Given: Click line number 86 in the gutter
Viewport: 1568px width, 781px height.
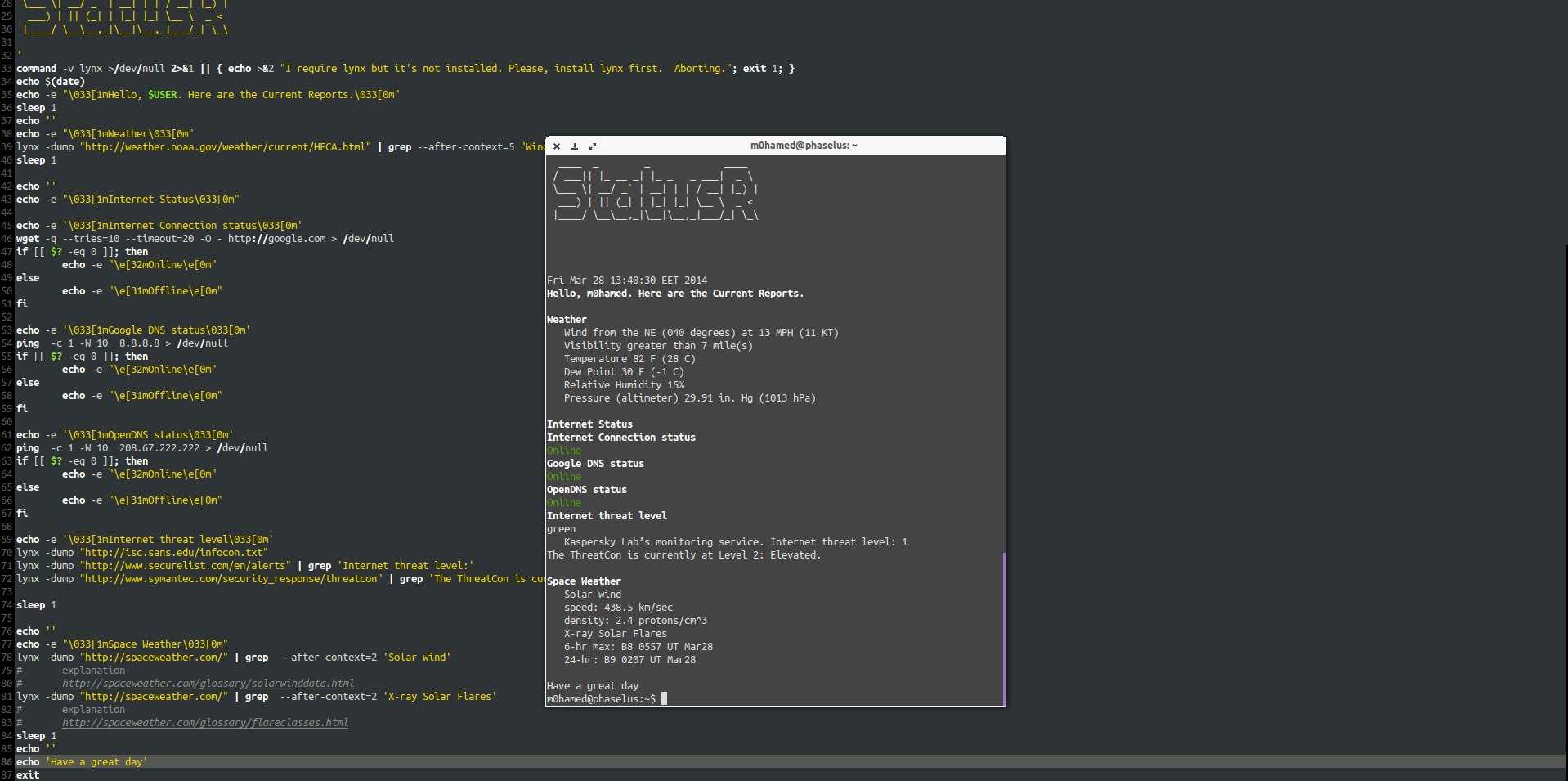Looking at the screenshot, I should coord(7,762).
